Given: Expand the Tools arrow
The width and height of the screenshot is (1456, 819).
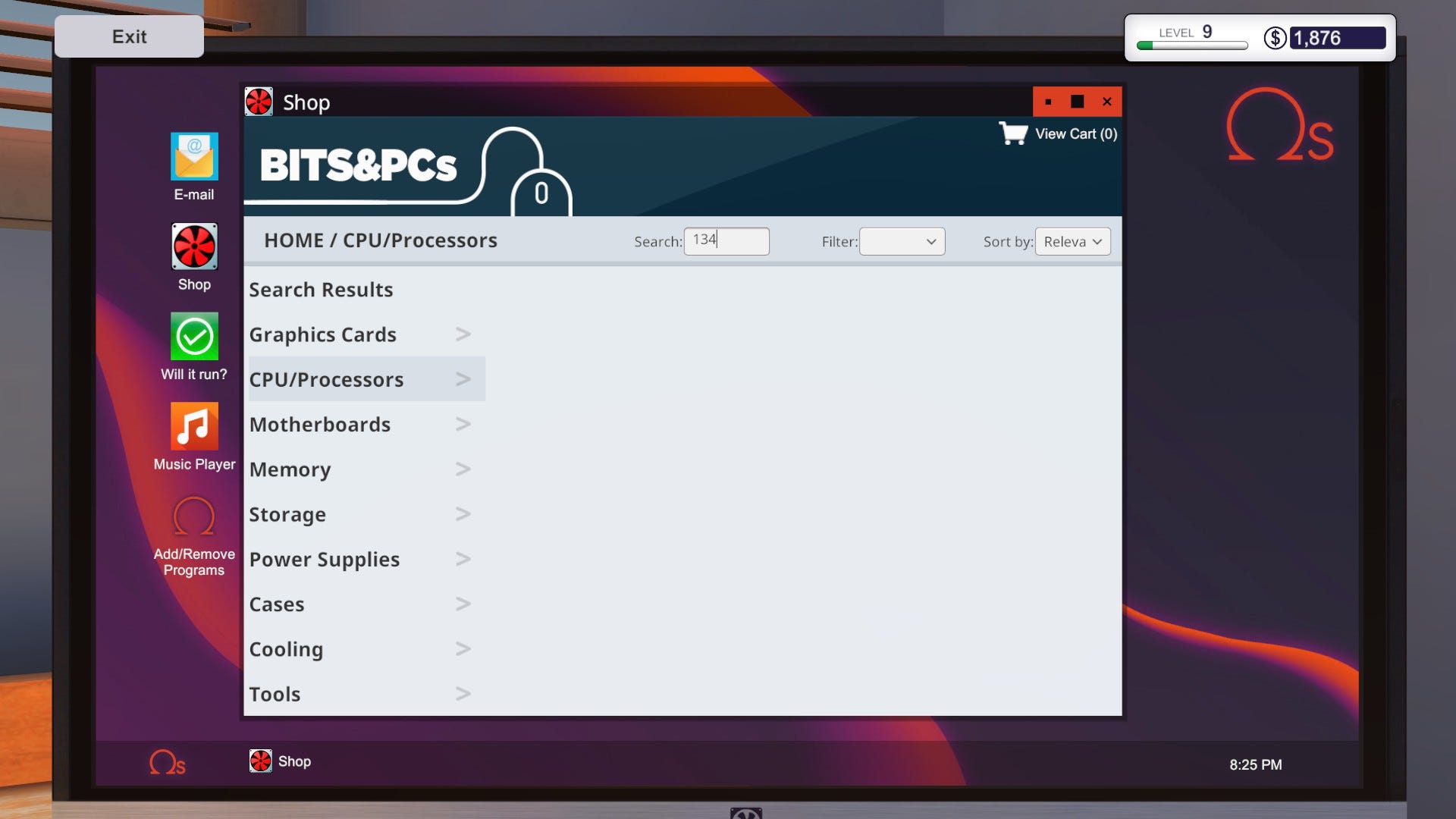Looking at the screenshot, I should pyautogui.click(x=463, y=694).
